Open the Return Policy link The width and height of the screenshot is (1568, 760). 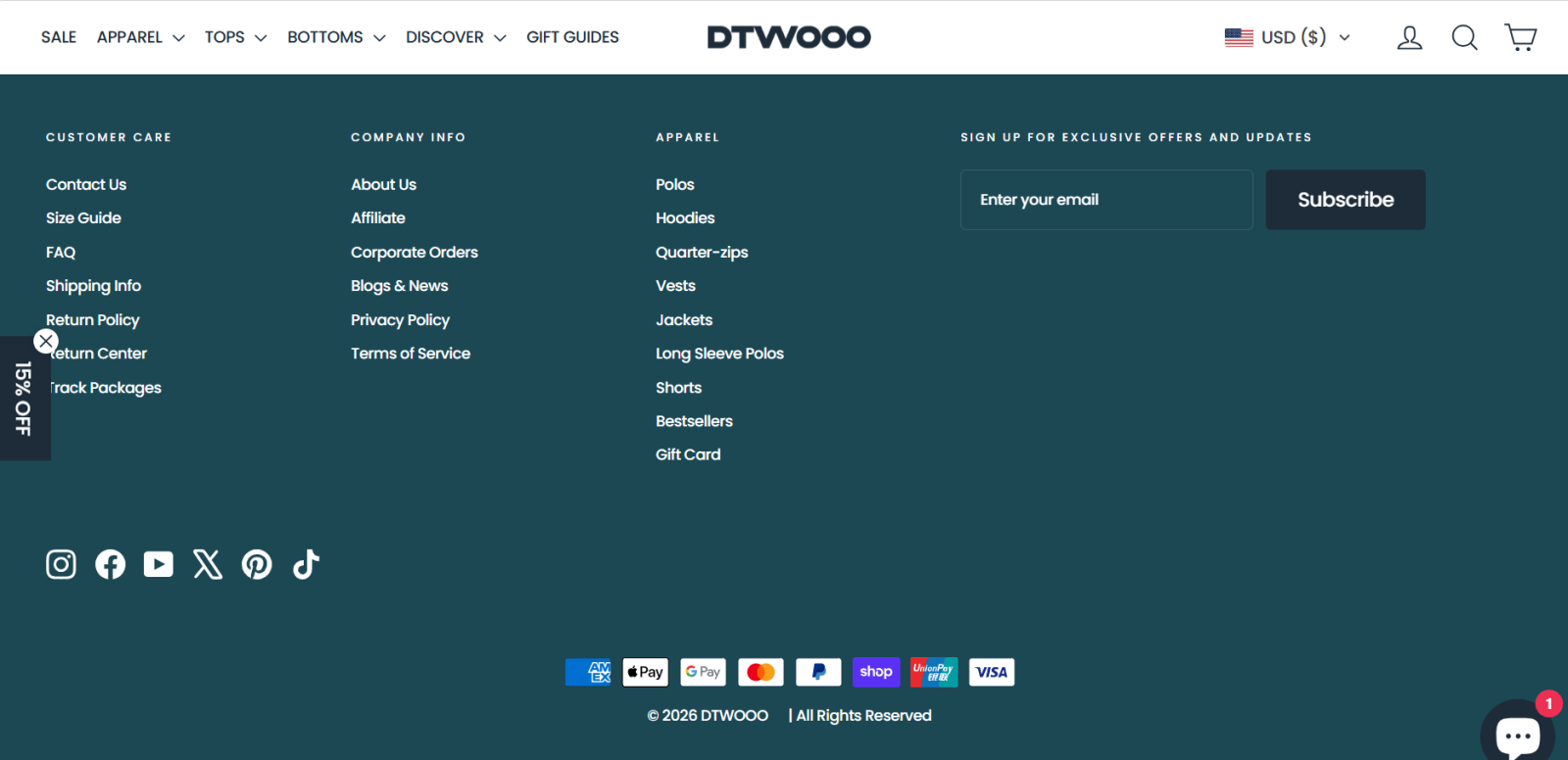coord(92,319)
